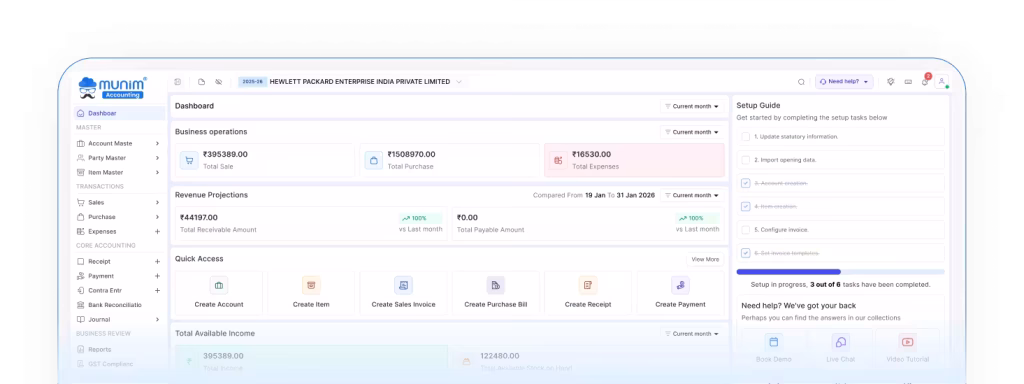Open the user profile avatar

(942, 82)
